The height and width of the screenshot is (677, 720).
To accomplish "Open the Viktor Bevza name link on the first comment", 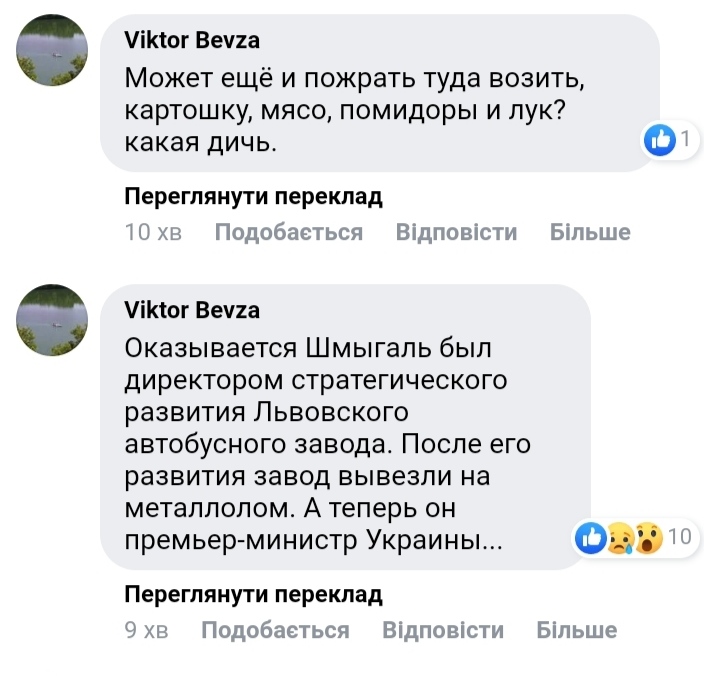I will tap(192, 40).
